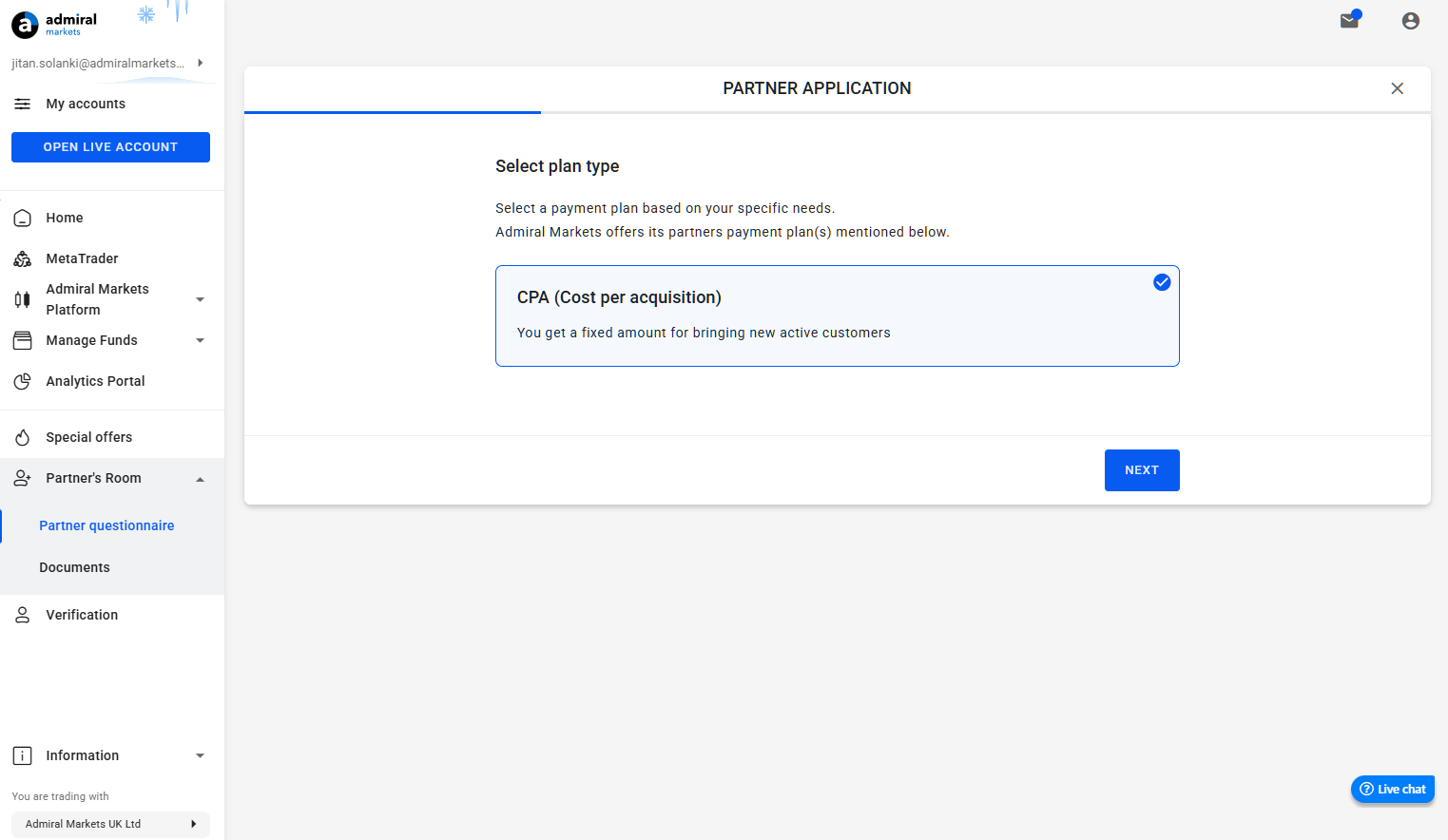This screenshot has width=1448, height=840.
Task: Click the OPEN LIVE ACCOUNT button
Action: 110,147
